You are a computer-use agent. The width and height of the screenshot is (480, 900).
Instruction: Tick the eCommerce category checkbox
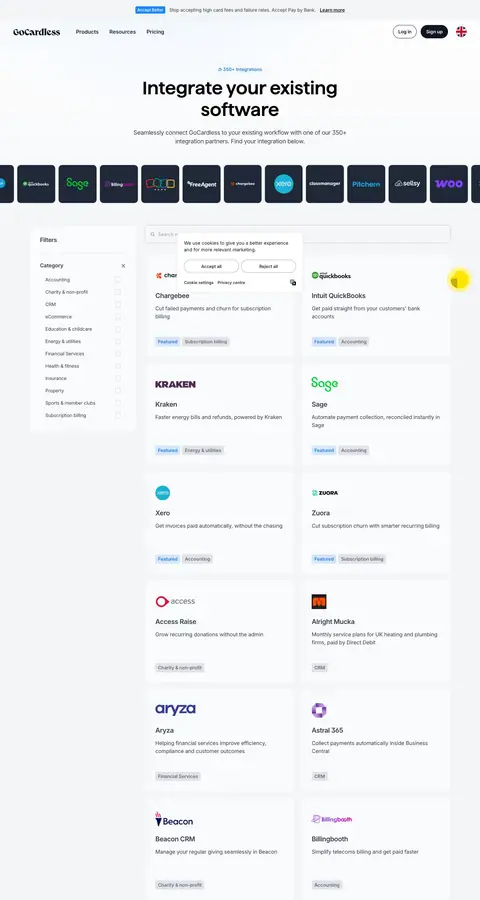(x=118, y=317)
